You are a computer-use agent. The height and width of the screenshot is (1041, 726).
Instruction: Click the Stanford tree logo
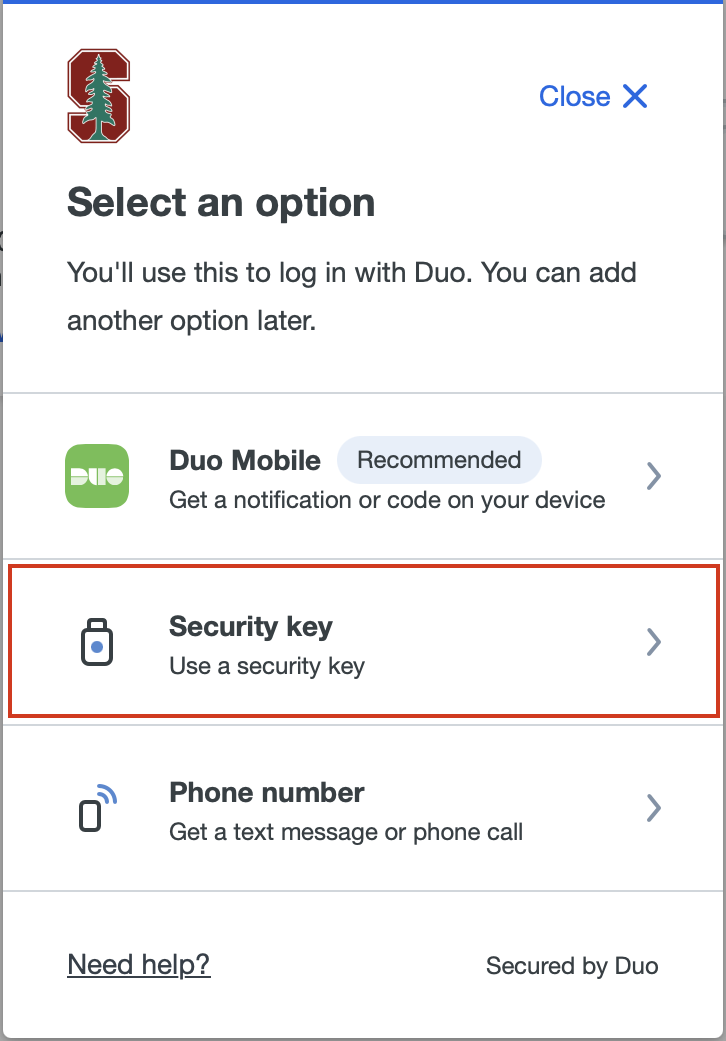coord(98,97)
